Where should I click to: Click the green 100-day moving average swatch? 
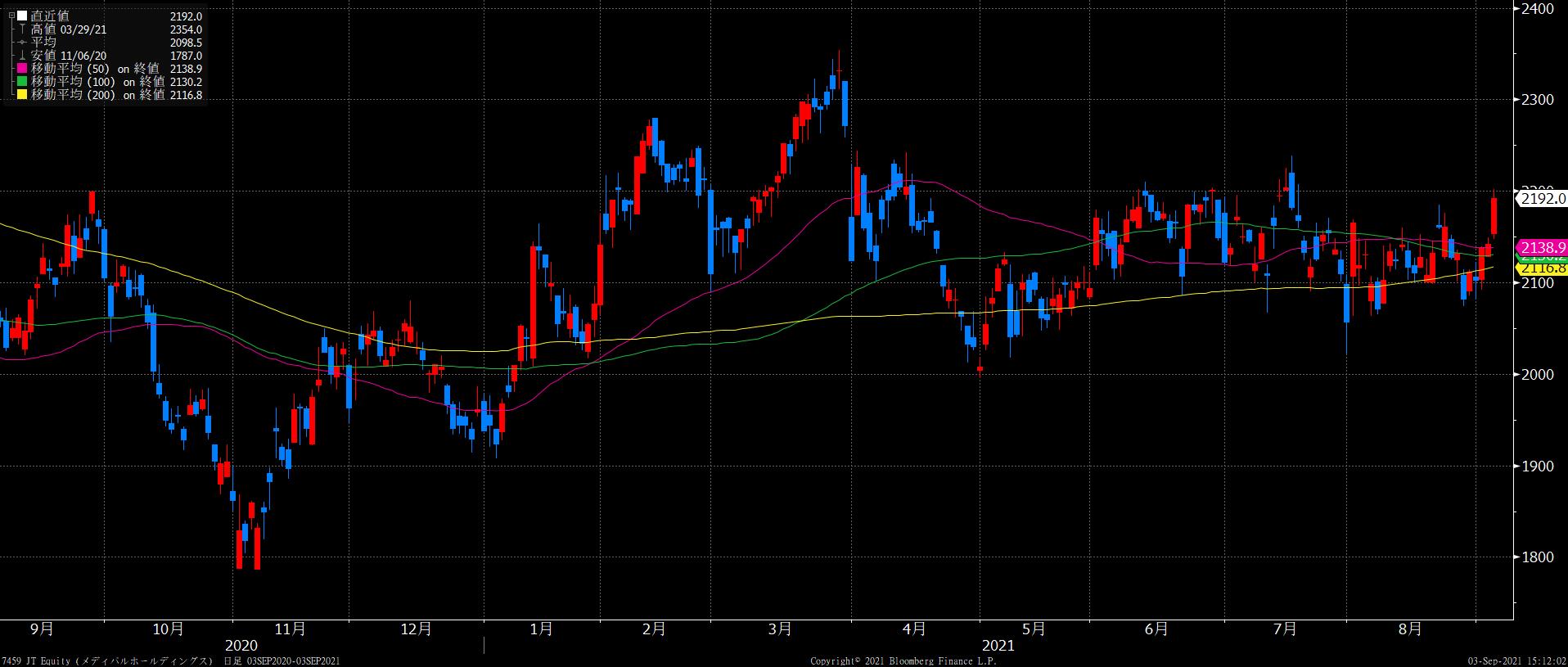[22, 82]
